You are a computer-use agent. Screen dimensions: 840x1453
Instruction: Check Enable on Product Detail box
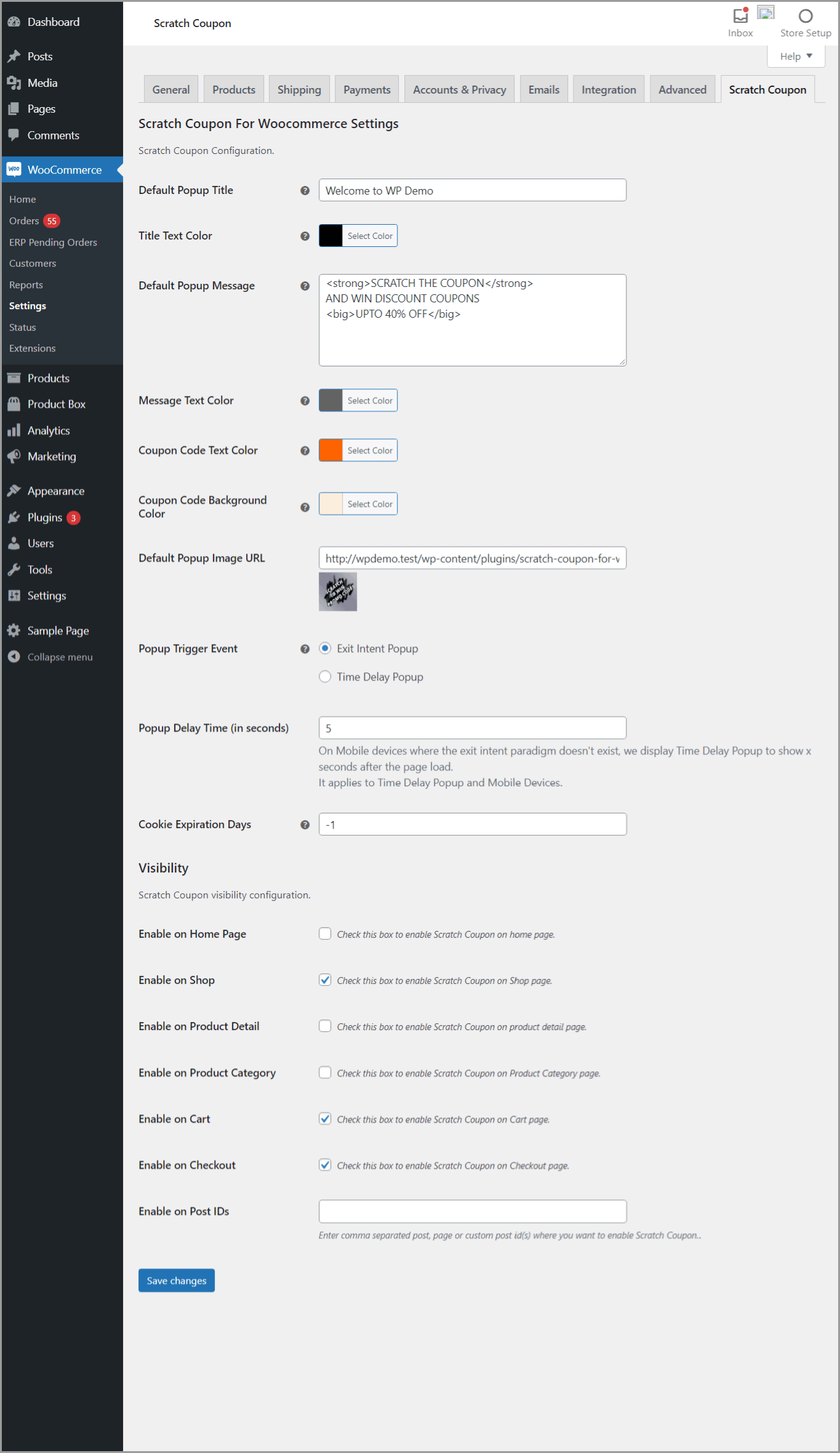coord(325,1026)
